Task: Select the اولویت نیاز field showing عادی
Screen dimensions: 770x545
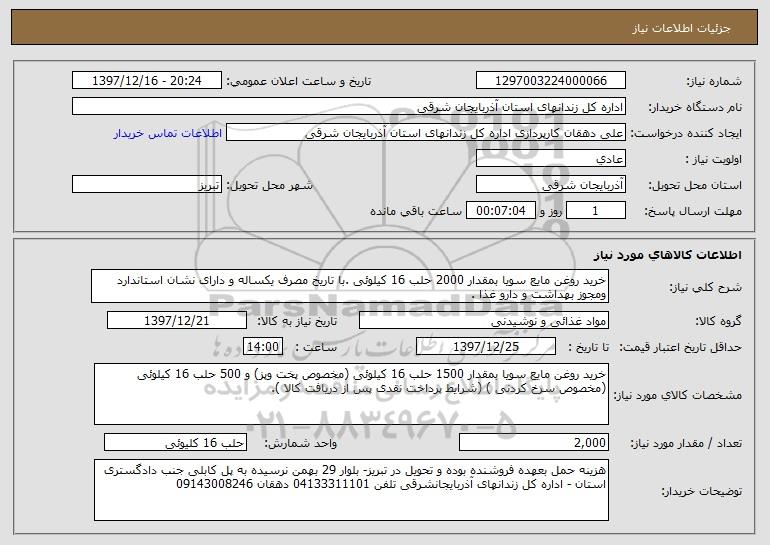Action: tap(551, 159)
